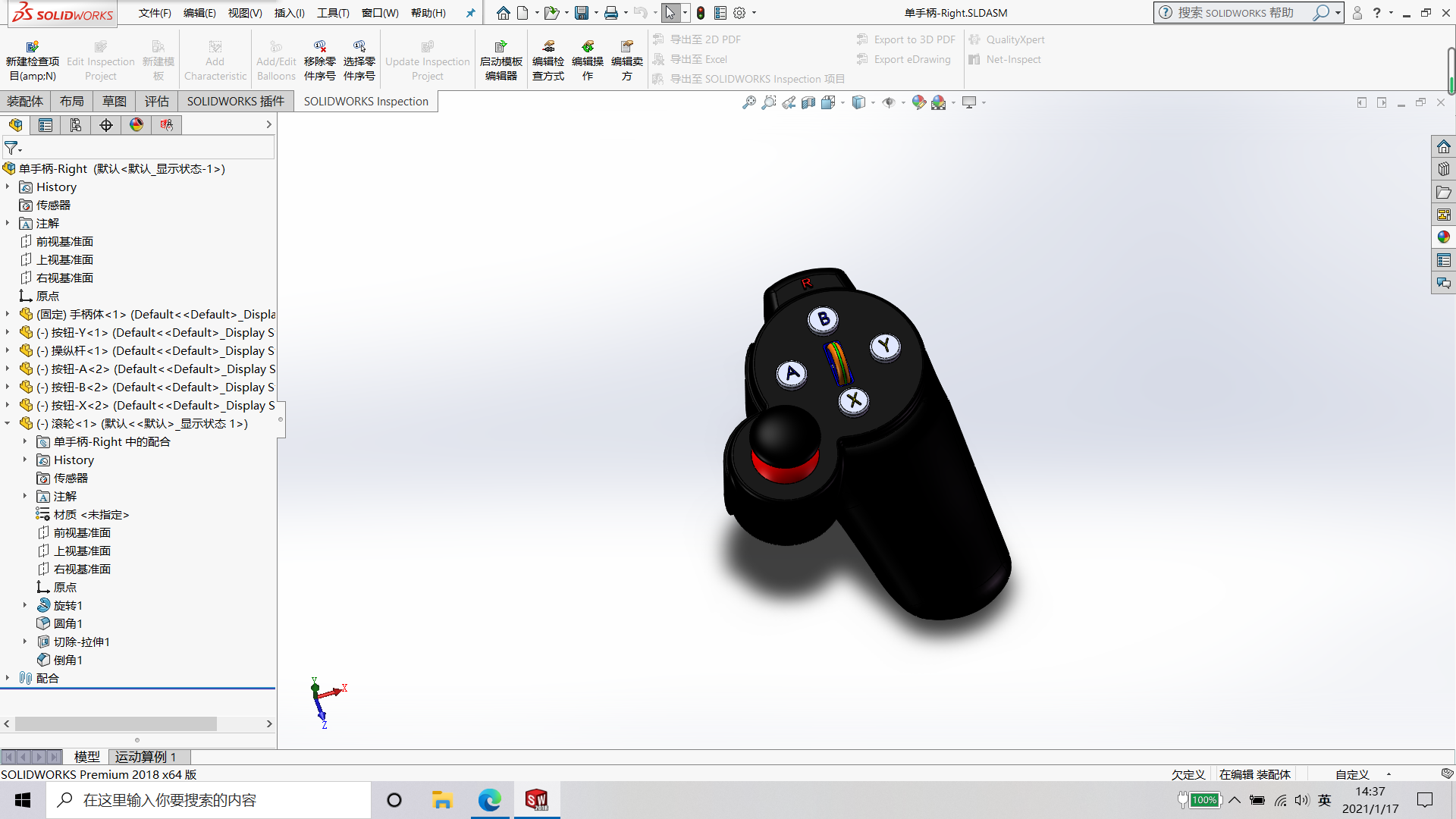Click the SOLIDWORKS help search field

click(1236, 13)
